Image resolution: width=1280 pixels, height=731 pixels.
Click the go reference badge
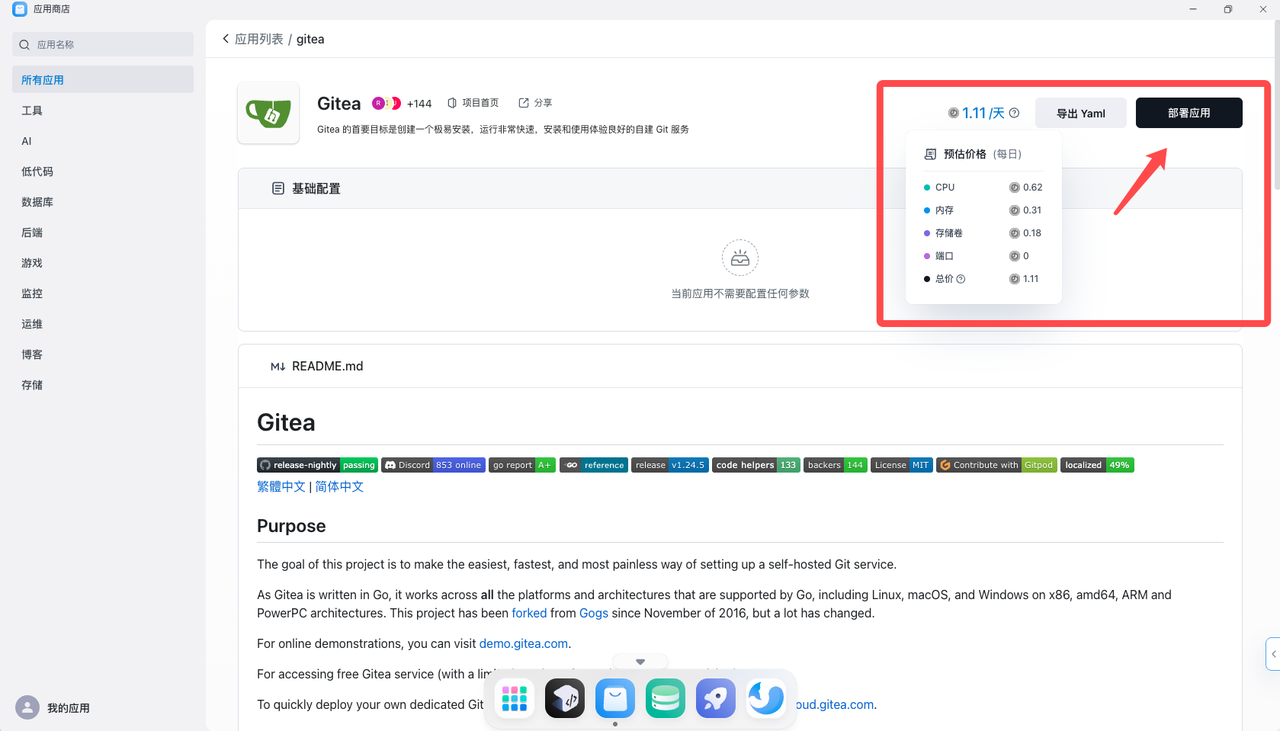(594, 465)
